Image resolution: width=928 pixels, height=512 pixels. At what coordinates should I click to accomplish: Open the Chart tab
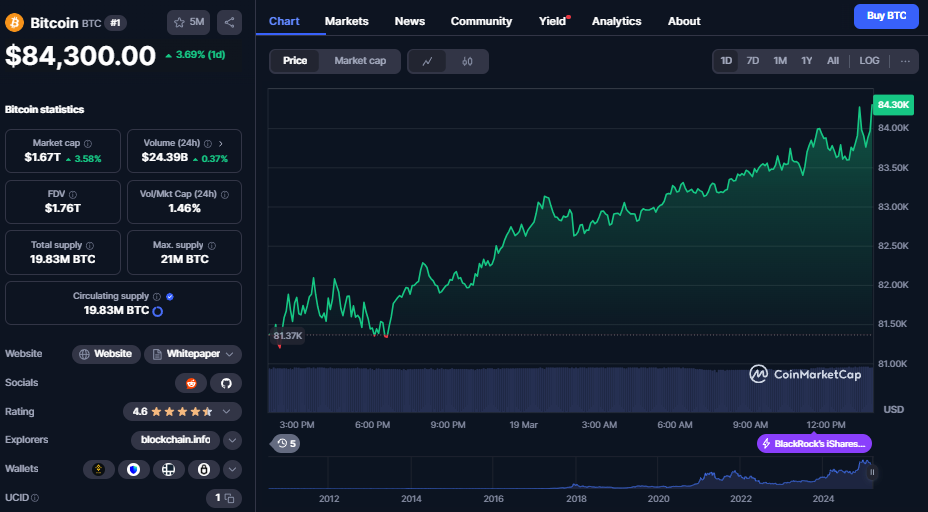284,21
